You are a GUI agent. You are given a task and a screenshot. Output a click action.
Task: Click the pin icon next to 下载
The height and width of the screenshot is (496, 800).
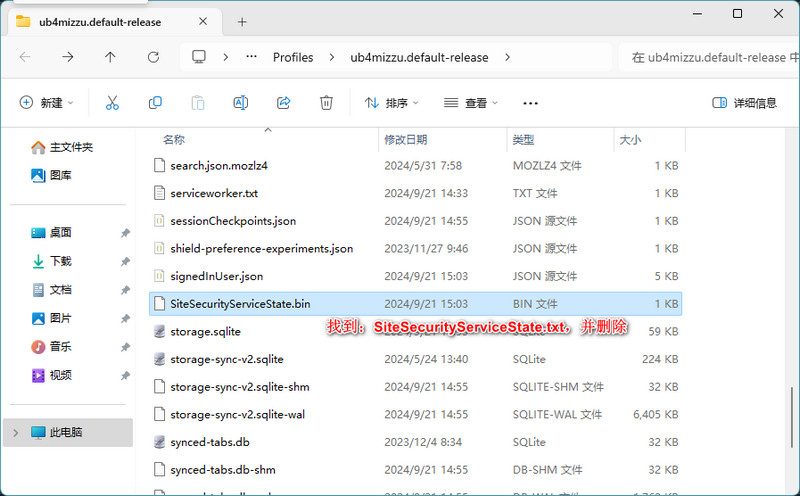pyautogui.click(x=125, y=262)
